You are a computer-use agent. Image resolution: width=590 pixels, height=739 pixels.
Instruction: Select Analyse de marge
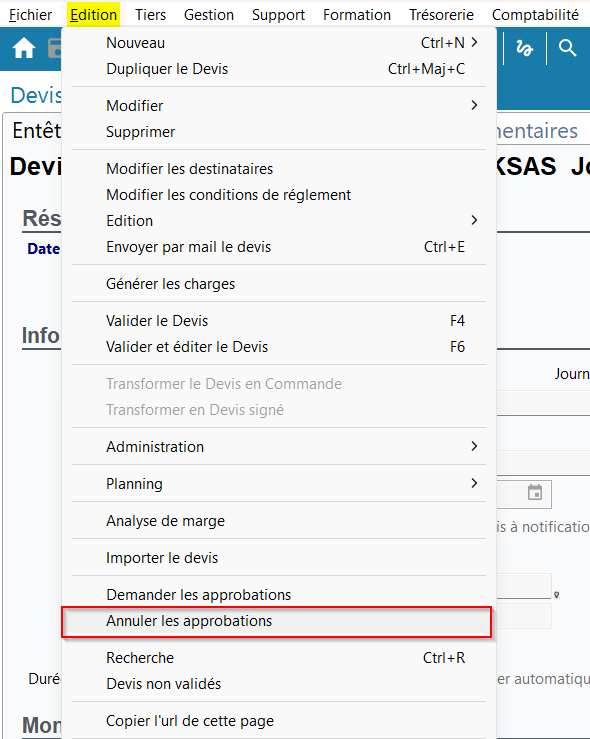[279, 521]
